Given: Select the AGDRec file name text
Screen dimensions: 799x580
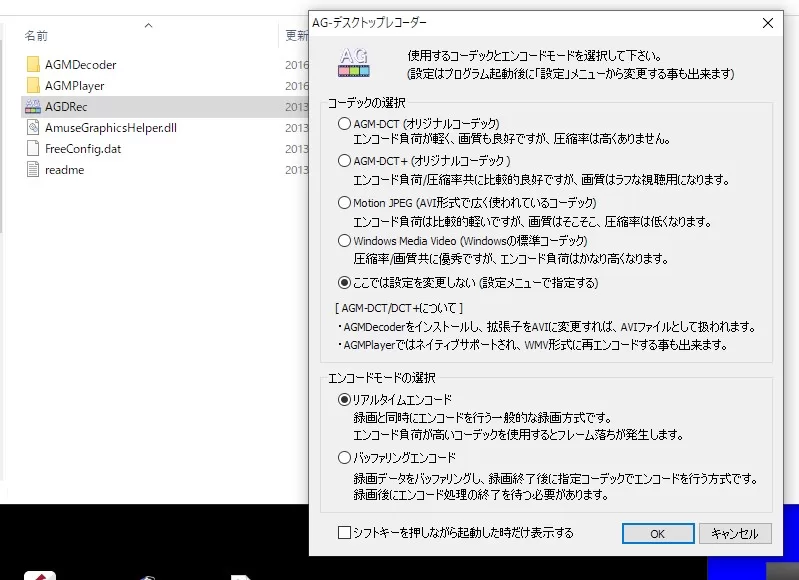Looking at the screenshot, I should pos(66,107).
